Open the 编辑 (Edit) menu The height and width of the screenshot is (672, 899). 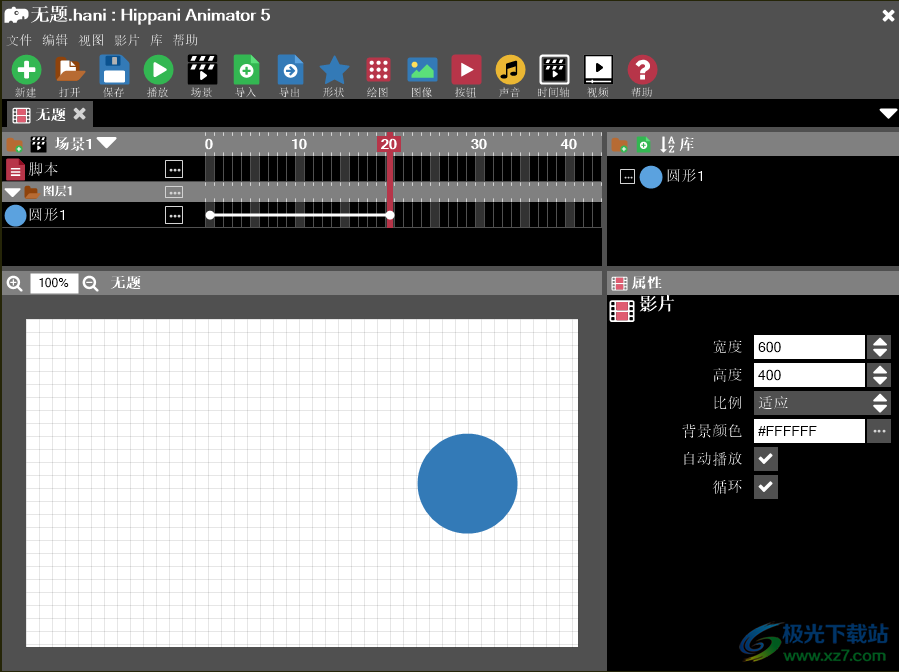point(55,40)
